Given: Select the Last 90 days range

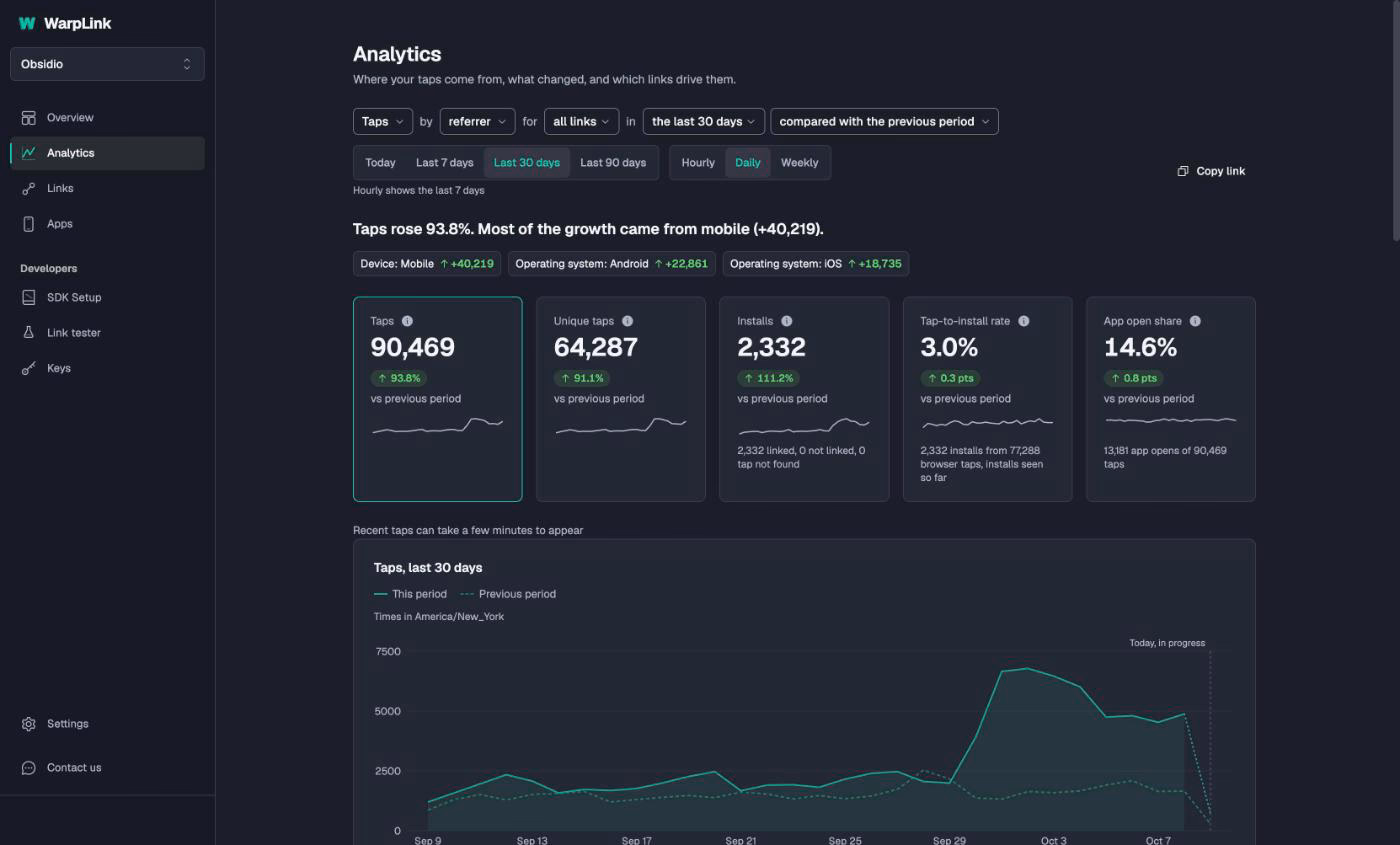Looking at the screenshot, I should click(613, 163).
